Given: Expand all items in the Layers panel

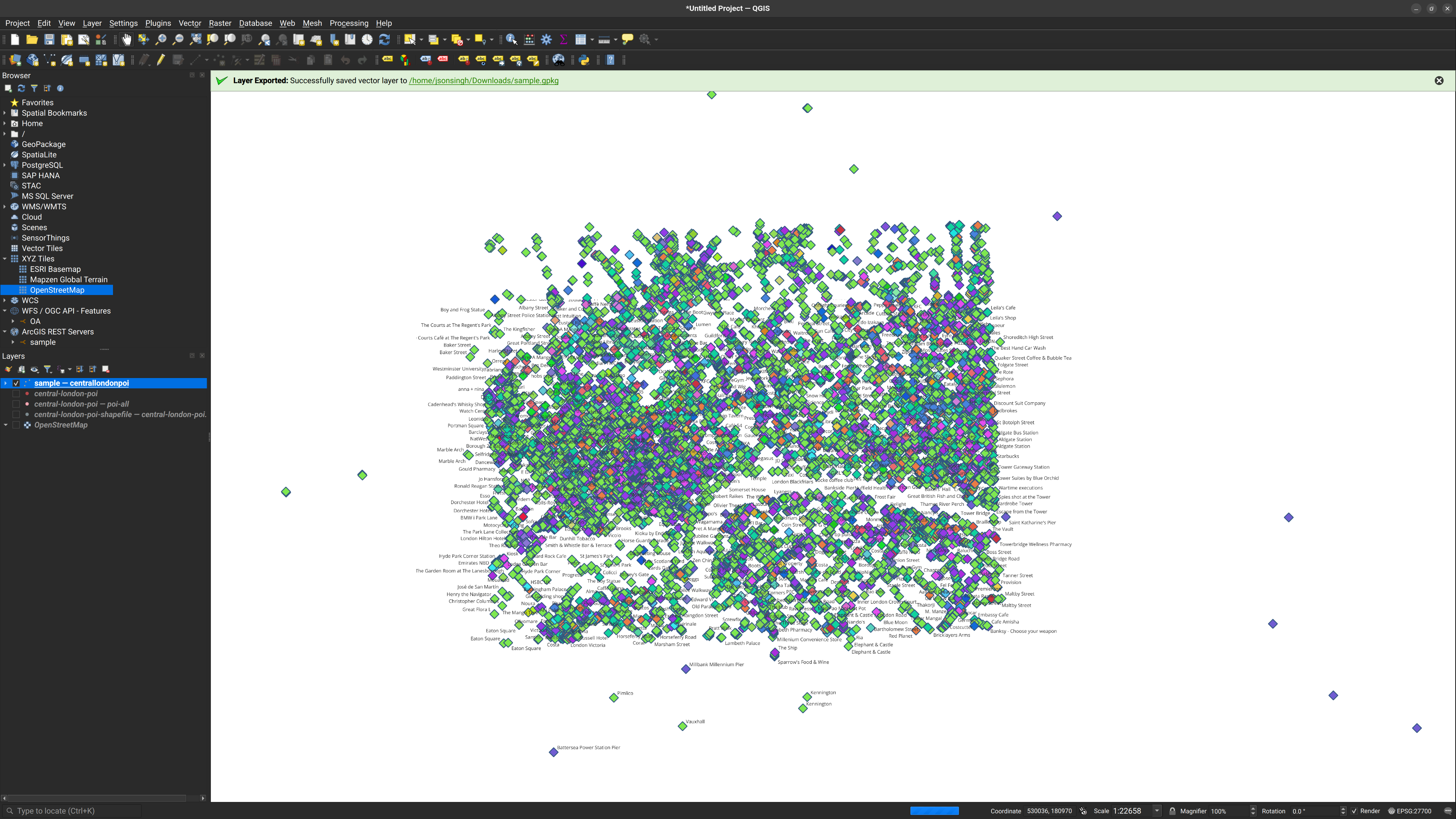Looking at the screenshot, I should tap(80, 370).
